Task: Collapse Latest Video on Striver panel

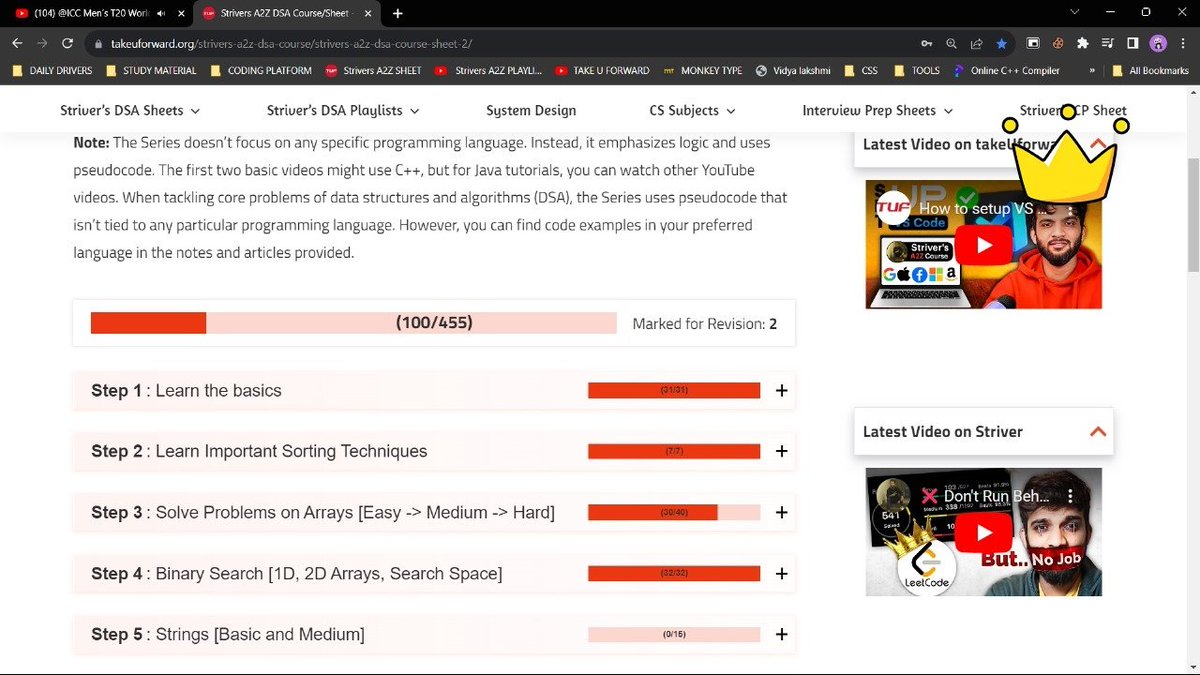Action: point(1097,432)
